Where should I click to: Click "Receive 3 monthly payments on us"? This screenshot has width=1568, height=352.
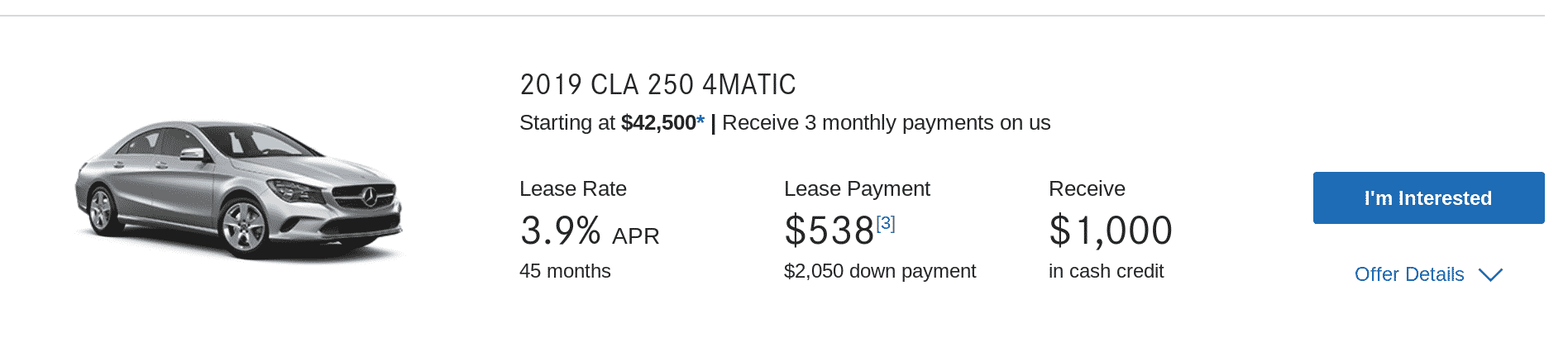pos(886,123)
